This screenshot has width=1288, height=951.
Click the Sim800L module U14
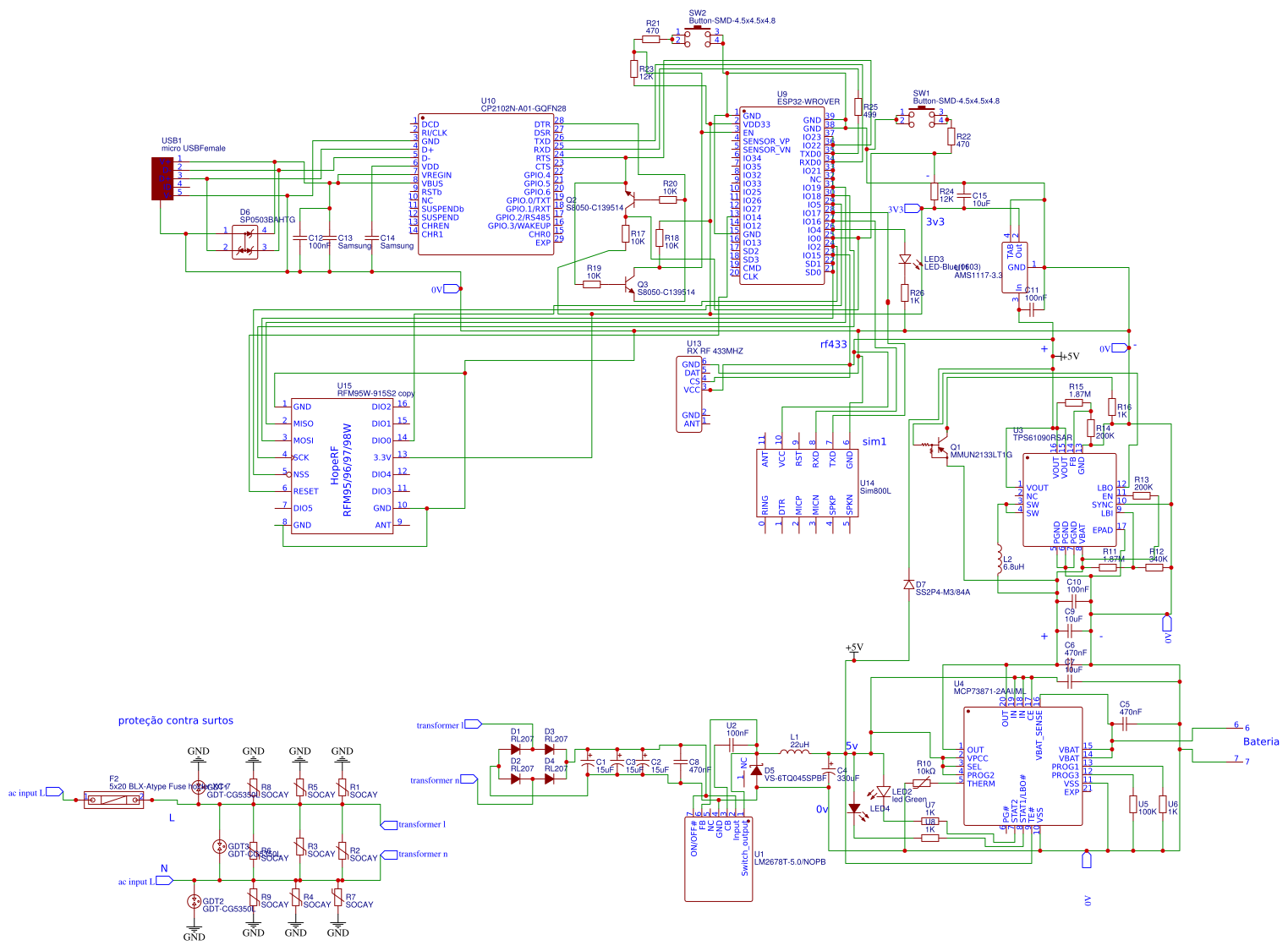coord(808,482)
